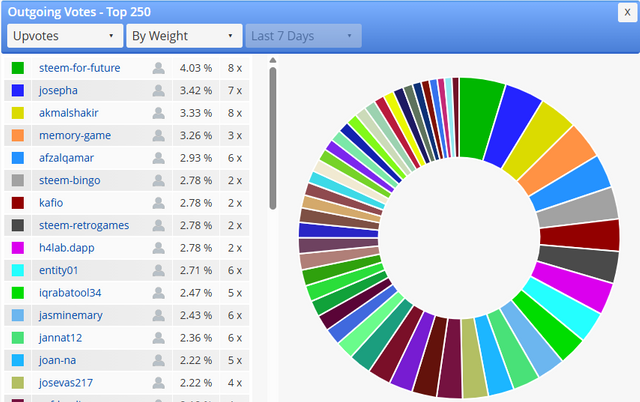Click the scrollbar up arrow

click(273, 60)
